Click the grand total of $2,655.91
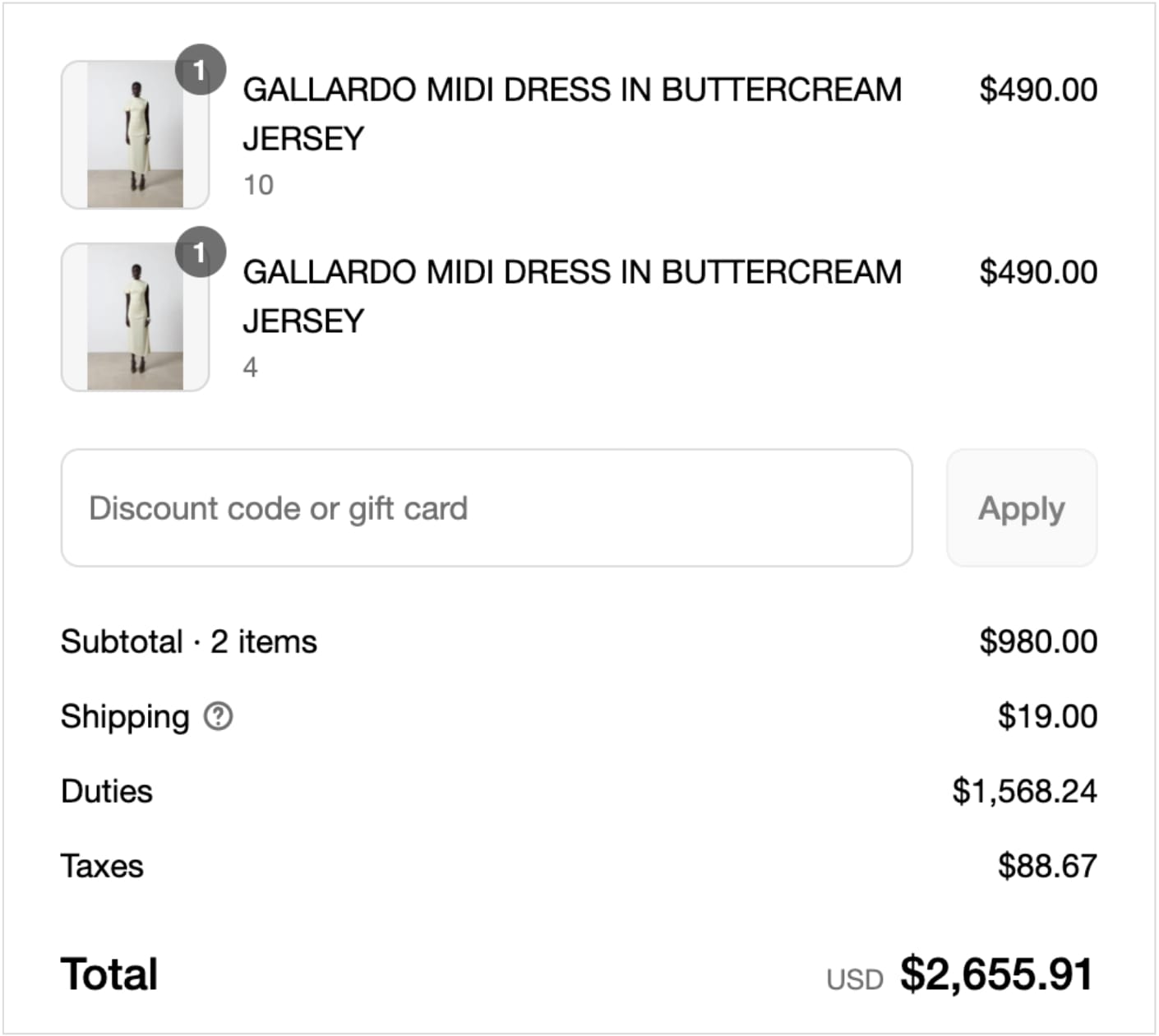The height and width of the screenshot is (1036, 1159). 996,974
